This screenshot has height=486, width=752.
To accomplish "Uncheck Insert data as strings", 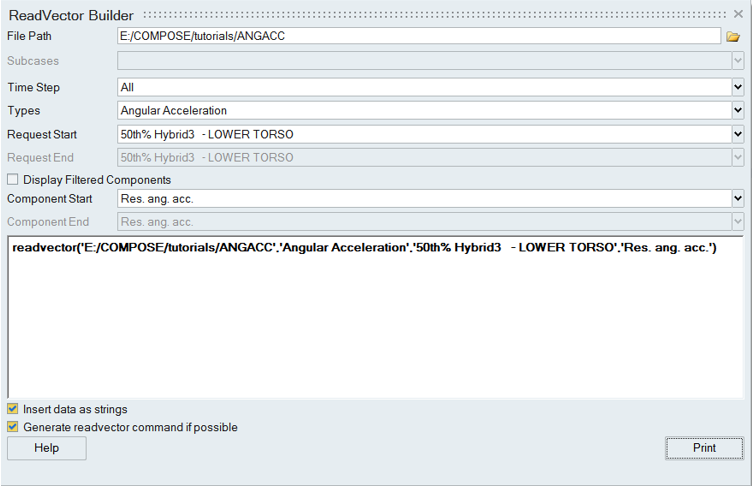I will (13, 409).
